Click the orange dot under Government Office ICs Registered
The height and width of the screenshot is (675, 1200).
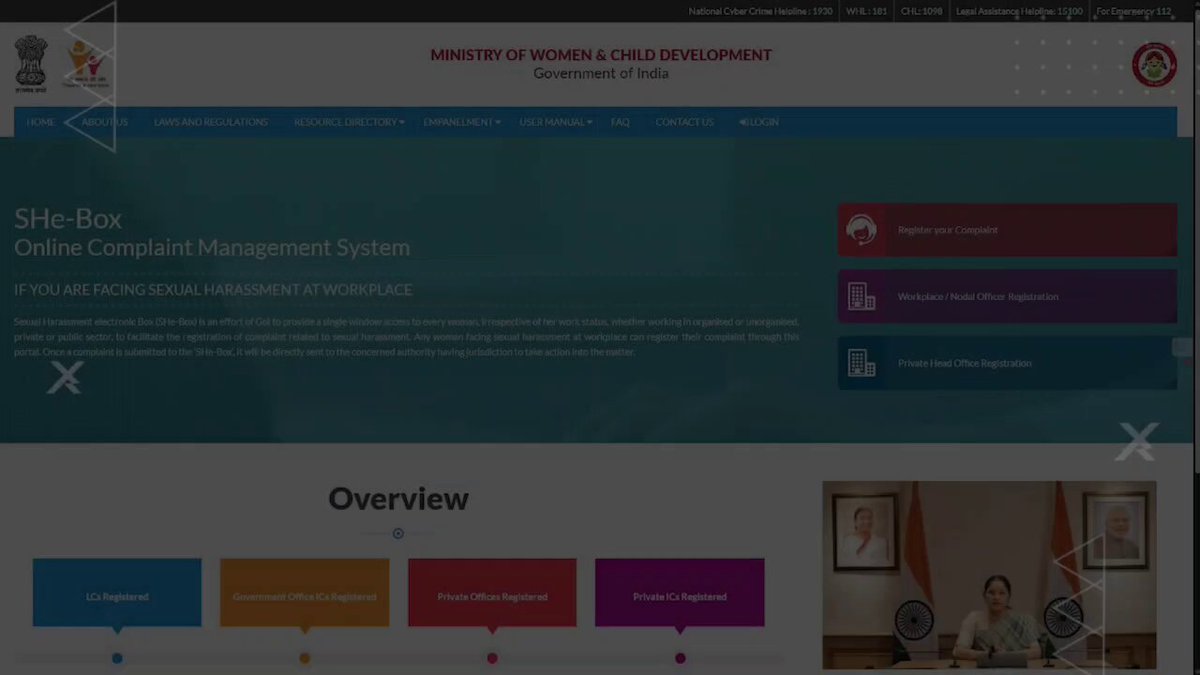[304, 658]
